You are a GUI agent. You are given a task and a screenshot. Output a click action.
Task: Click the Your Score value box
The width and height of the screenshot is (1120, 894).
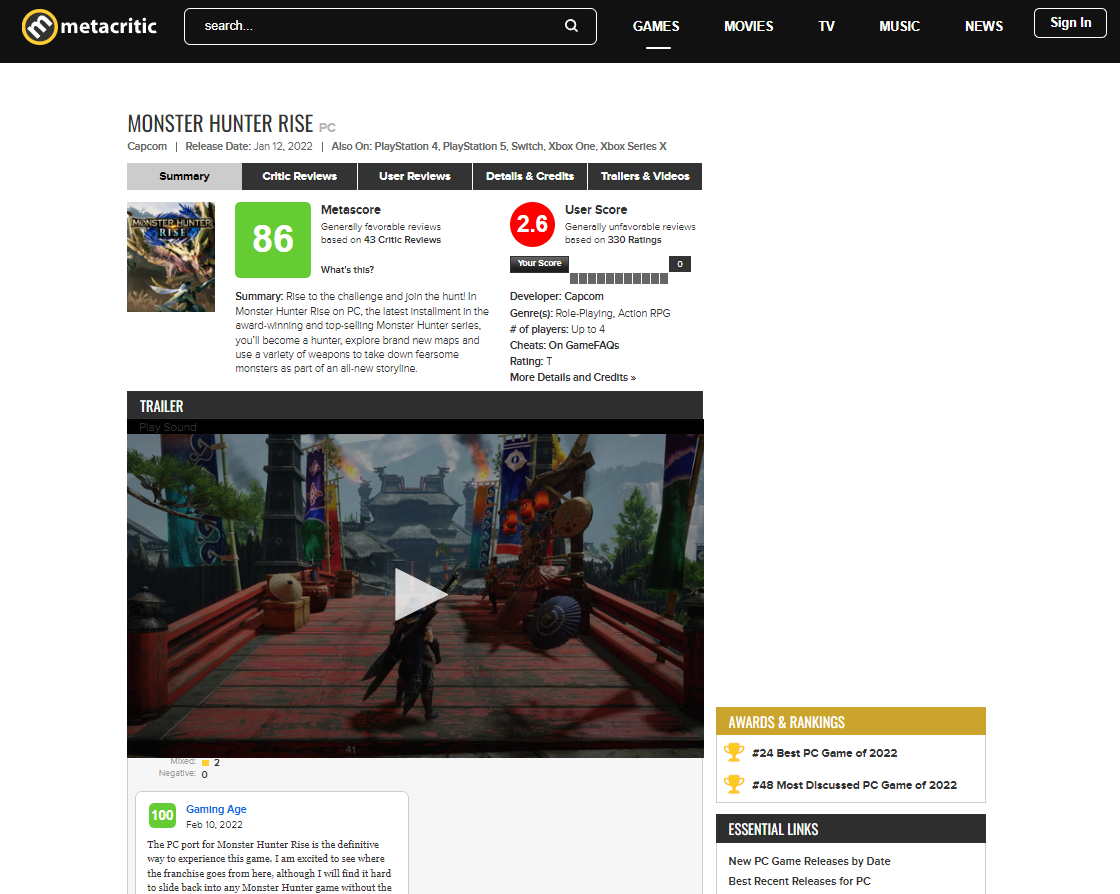(x=680, y=264)
